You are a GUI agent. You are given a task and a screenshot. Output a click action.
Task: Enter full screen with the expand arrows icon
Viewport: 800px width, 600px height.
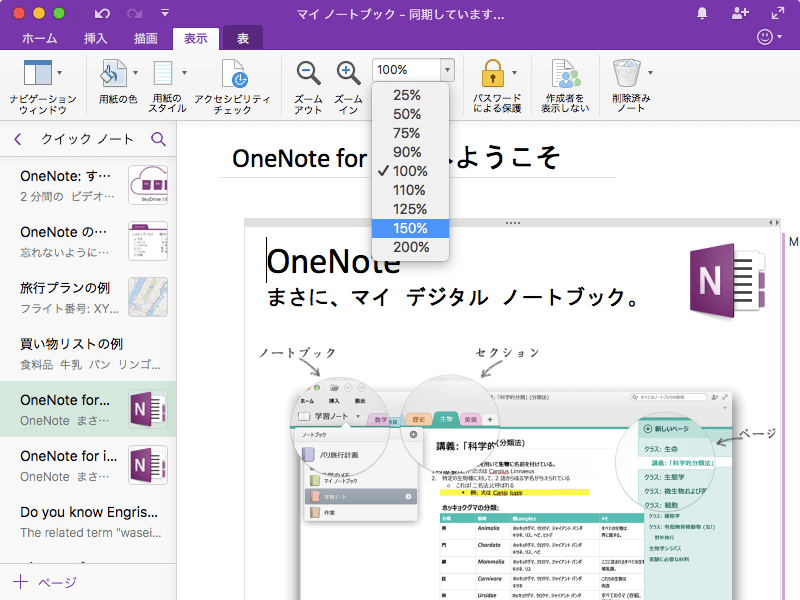778,13
